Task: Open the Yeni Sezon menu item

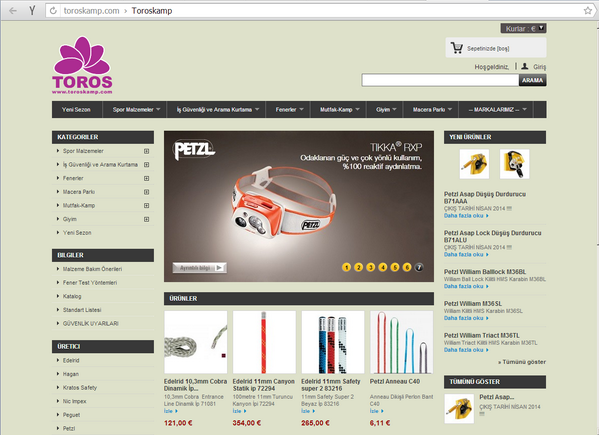Action: point(76,110)
